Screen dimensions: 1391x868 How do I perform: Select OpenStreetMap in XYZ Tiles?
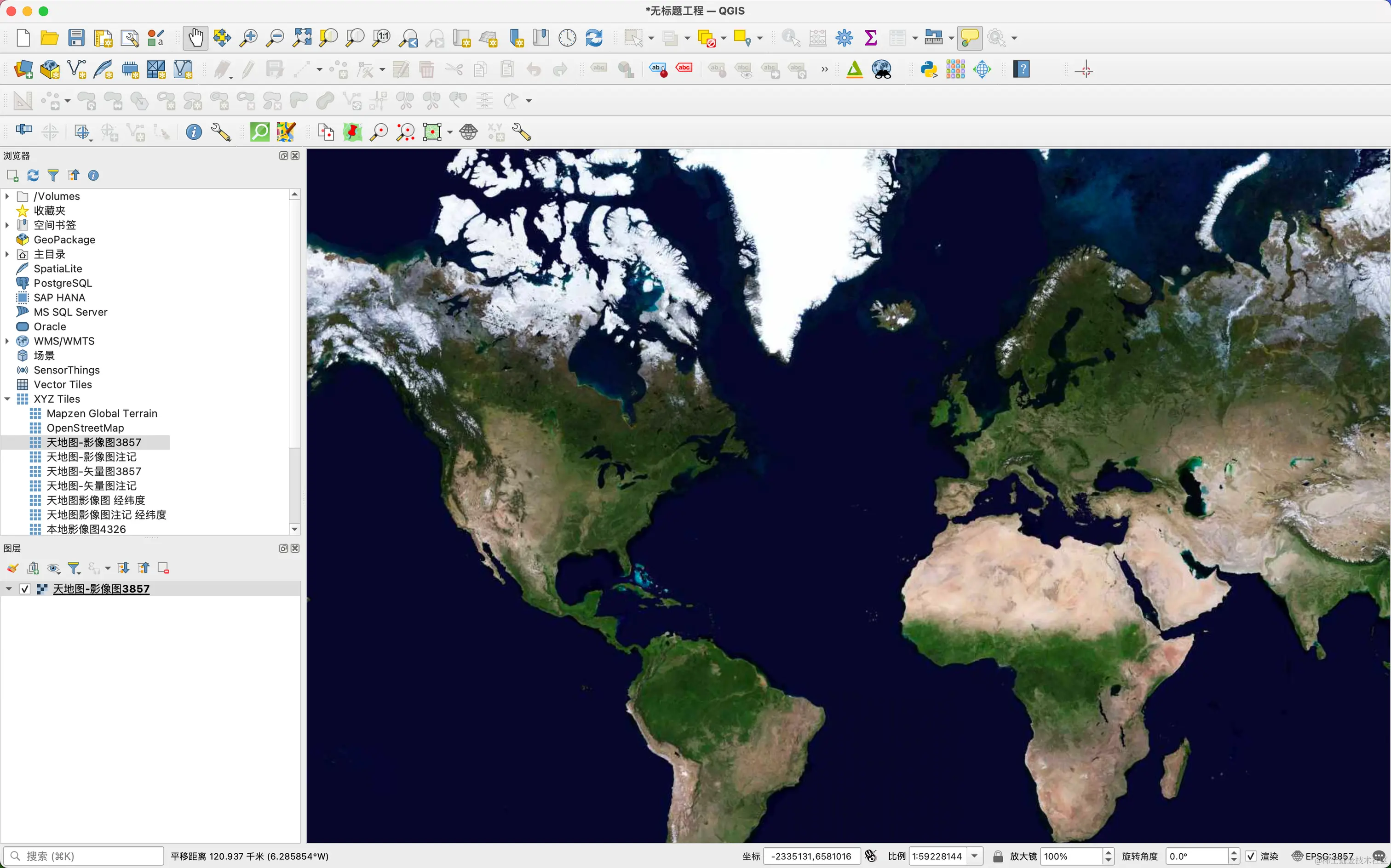tap(85, 428)
